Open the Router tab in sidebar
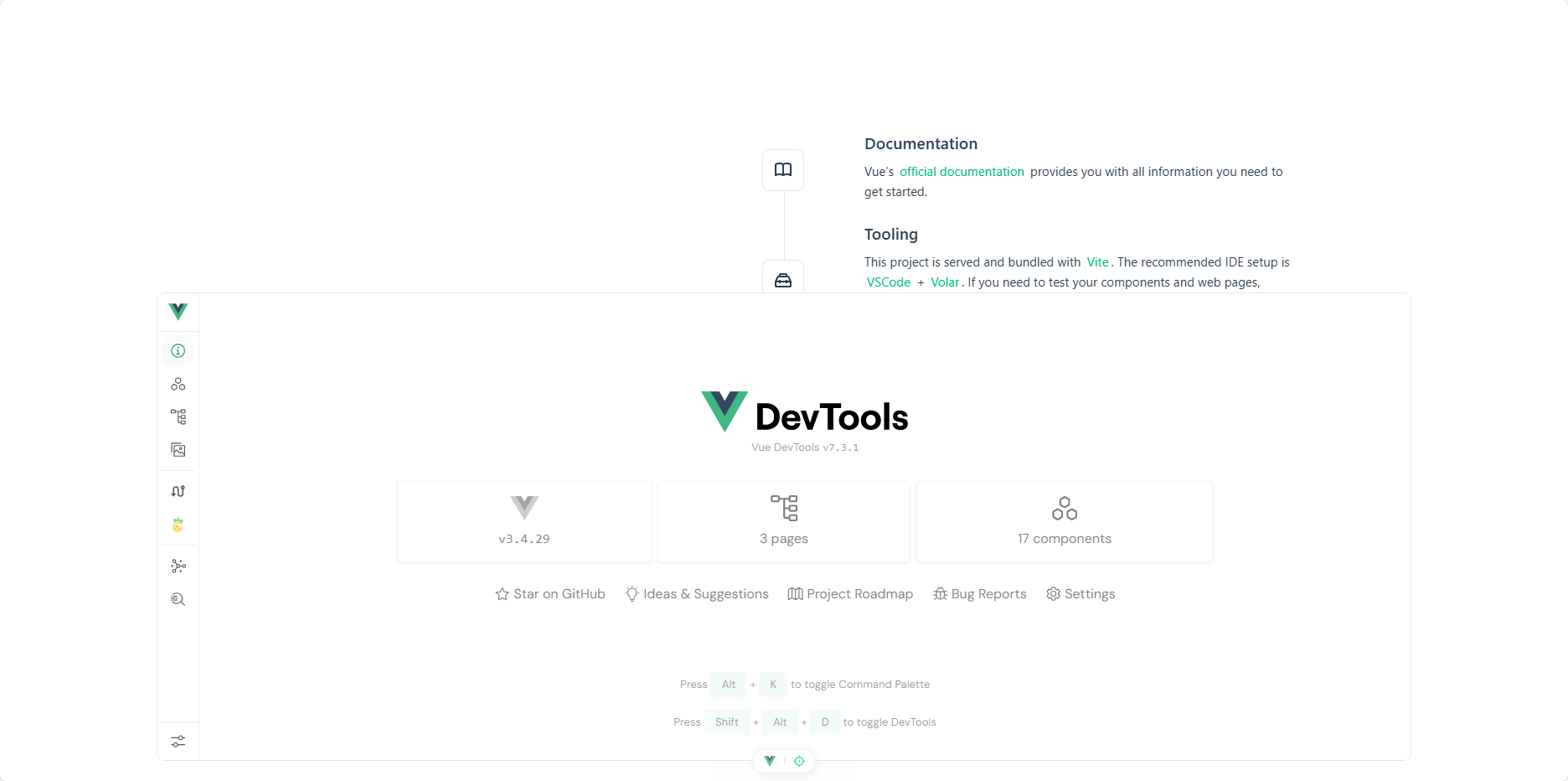Screen dimensions: 1568x781 click(x=178, y=491)
